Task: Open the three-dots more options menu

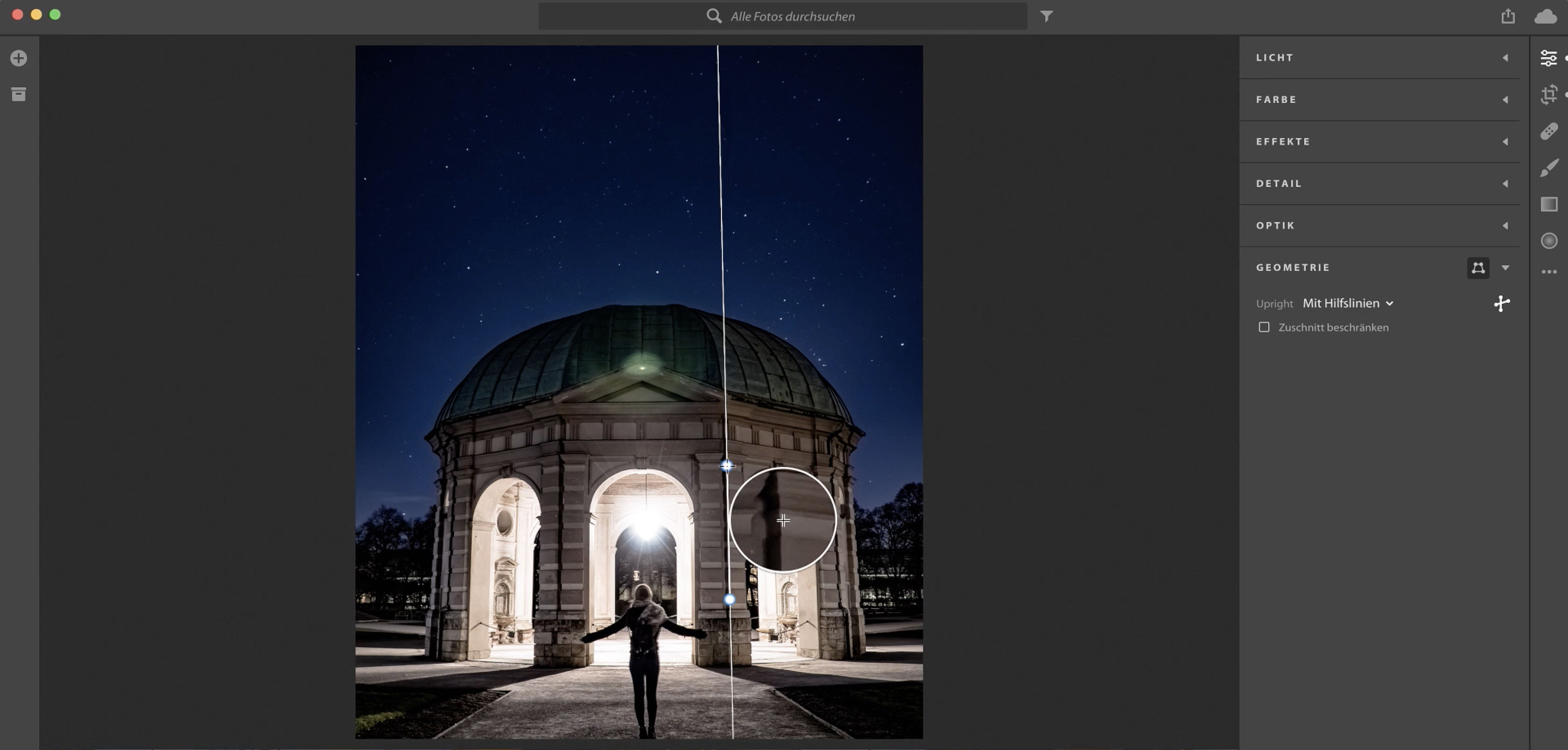Action: [x=1548, y=272]
